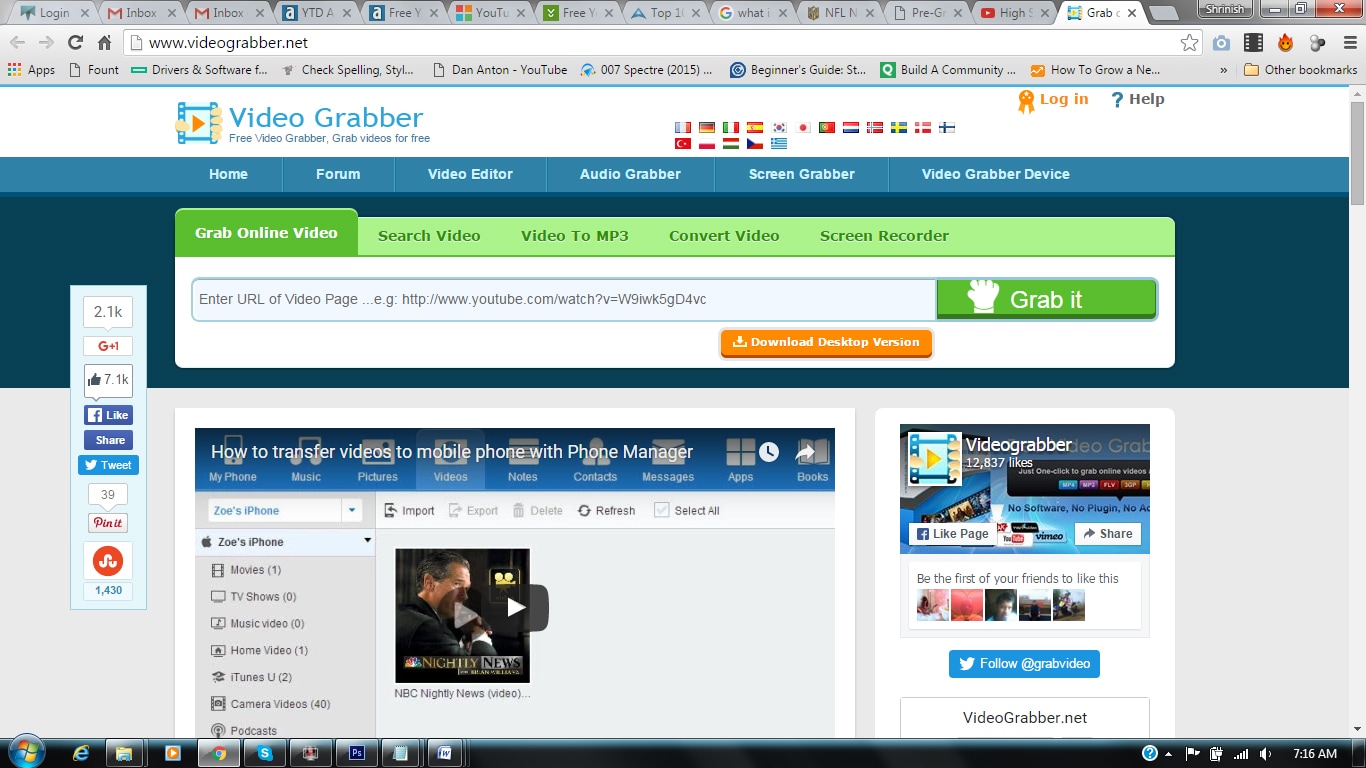This screenshot has height=768, width=1366.
Task: Switch to the Convert Video tab
Action: pyautogui.click(x=724, y=236)
